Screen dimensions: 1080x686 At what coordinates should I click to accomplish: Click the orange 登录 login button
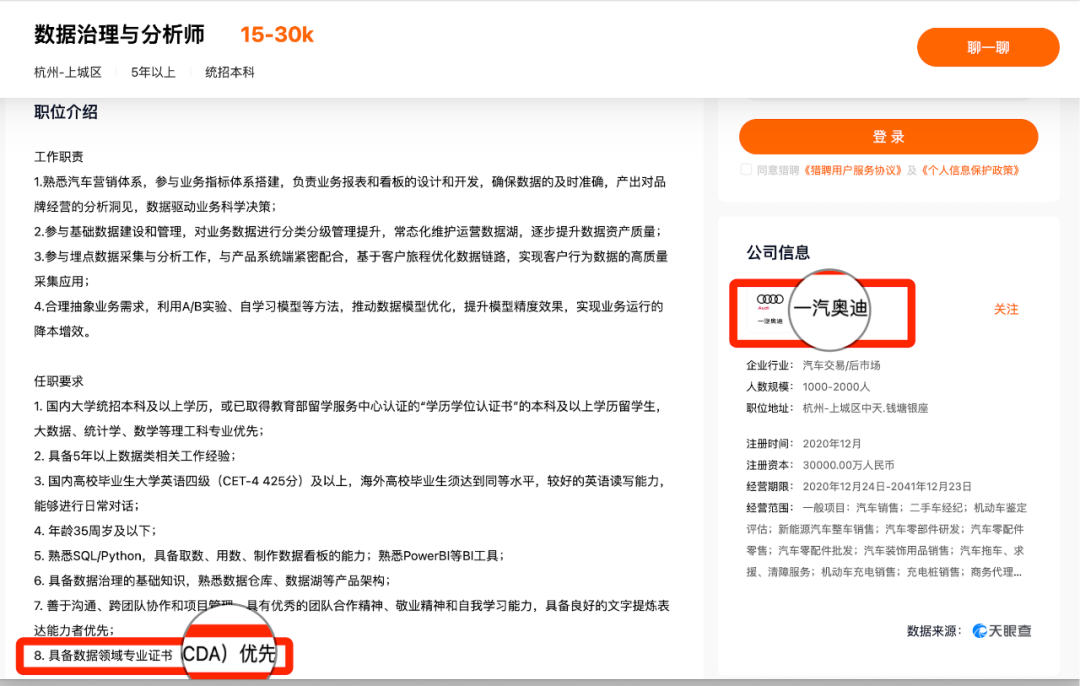click(x=889, y=136)
